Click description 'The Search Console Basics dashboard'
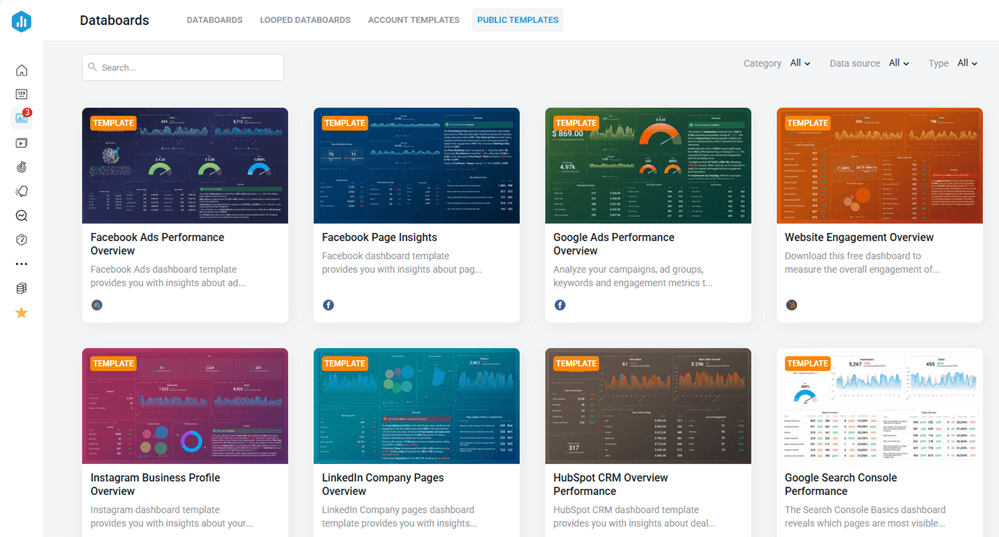The width and height of the screenshot is (999, 537). 865,517
